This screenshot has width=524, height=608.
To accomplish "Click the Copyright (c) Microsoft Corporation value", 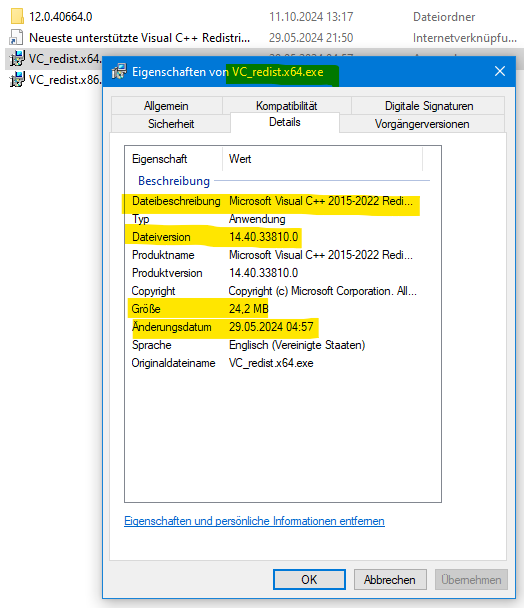I will 323,291.
